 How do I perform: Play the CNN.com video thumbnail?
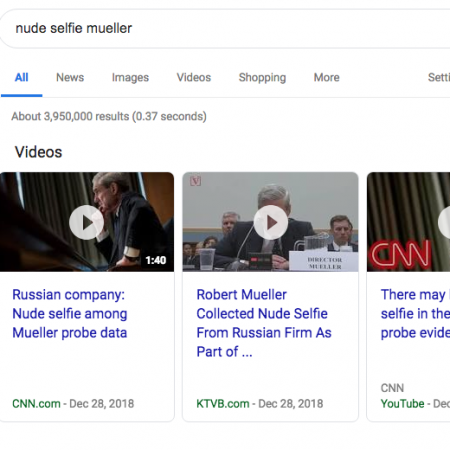click(x=86, y=222)
